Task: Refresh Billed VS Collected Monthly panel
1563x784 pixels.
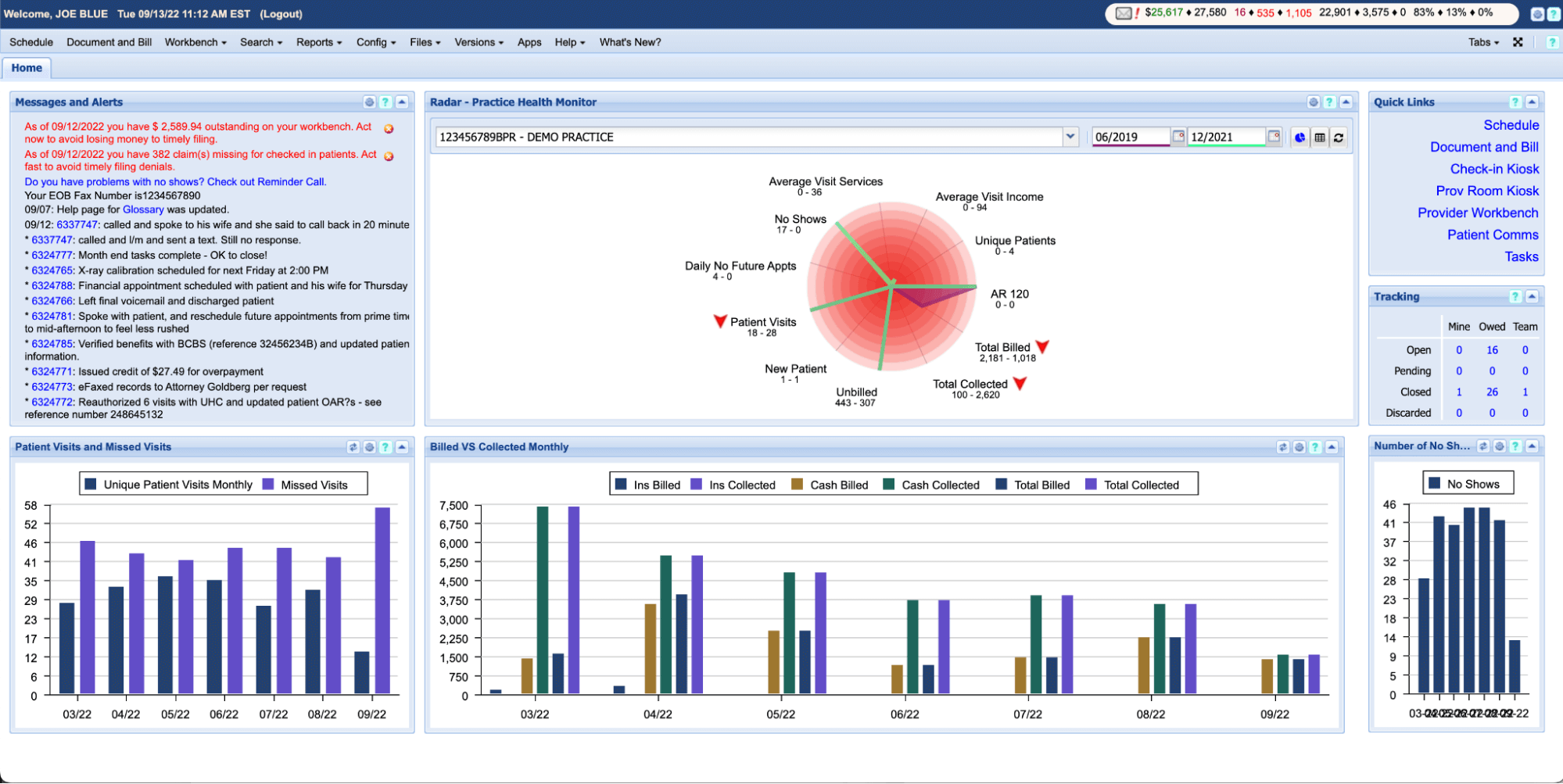Action: click(1282, 447)
